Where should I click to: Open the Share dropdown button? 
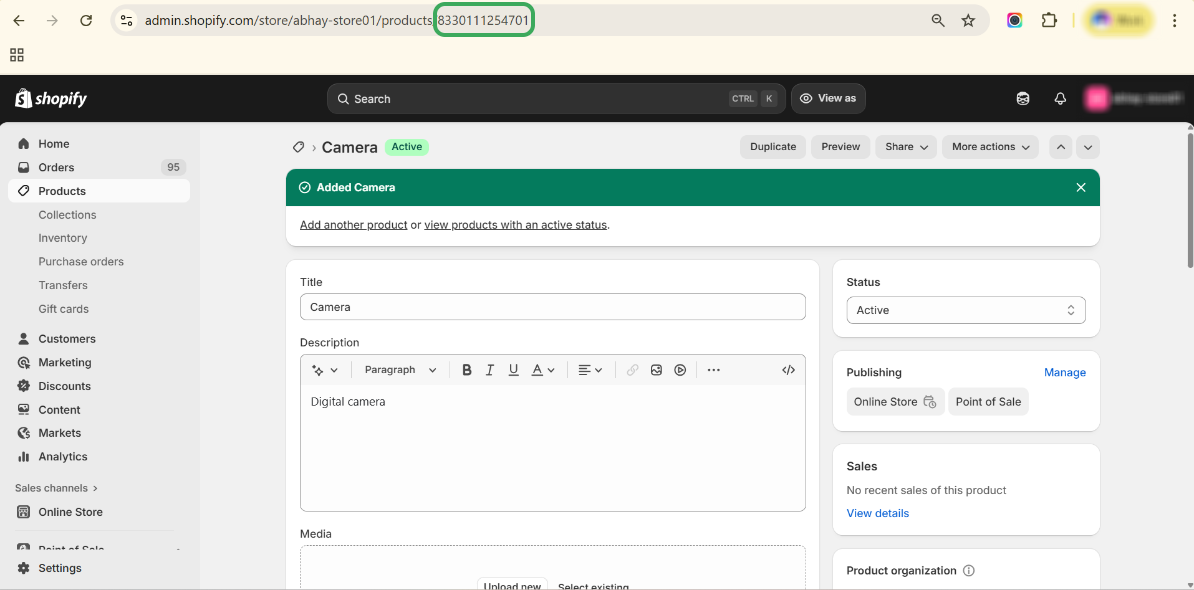[907, 147]
